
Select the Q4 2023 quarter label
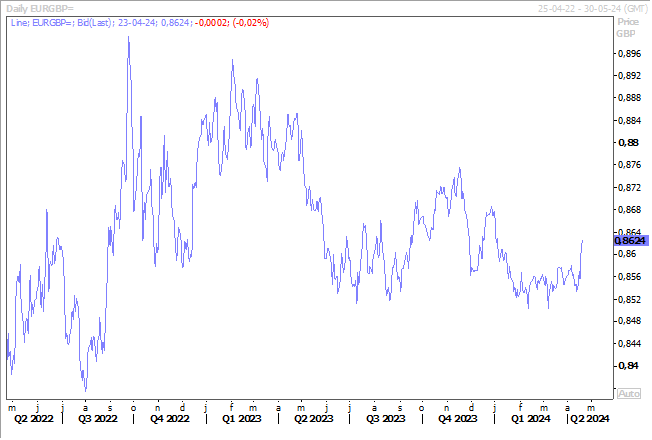coord(458,420)
